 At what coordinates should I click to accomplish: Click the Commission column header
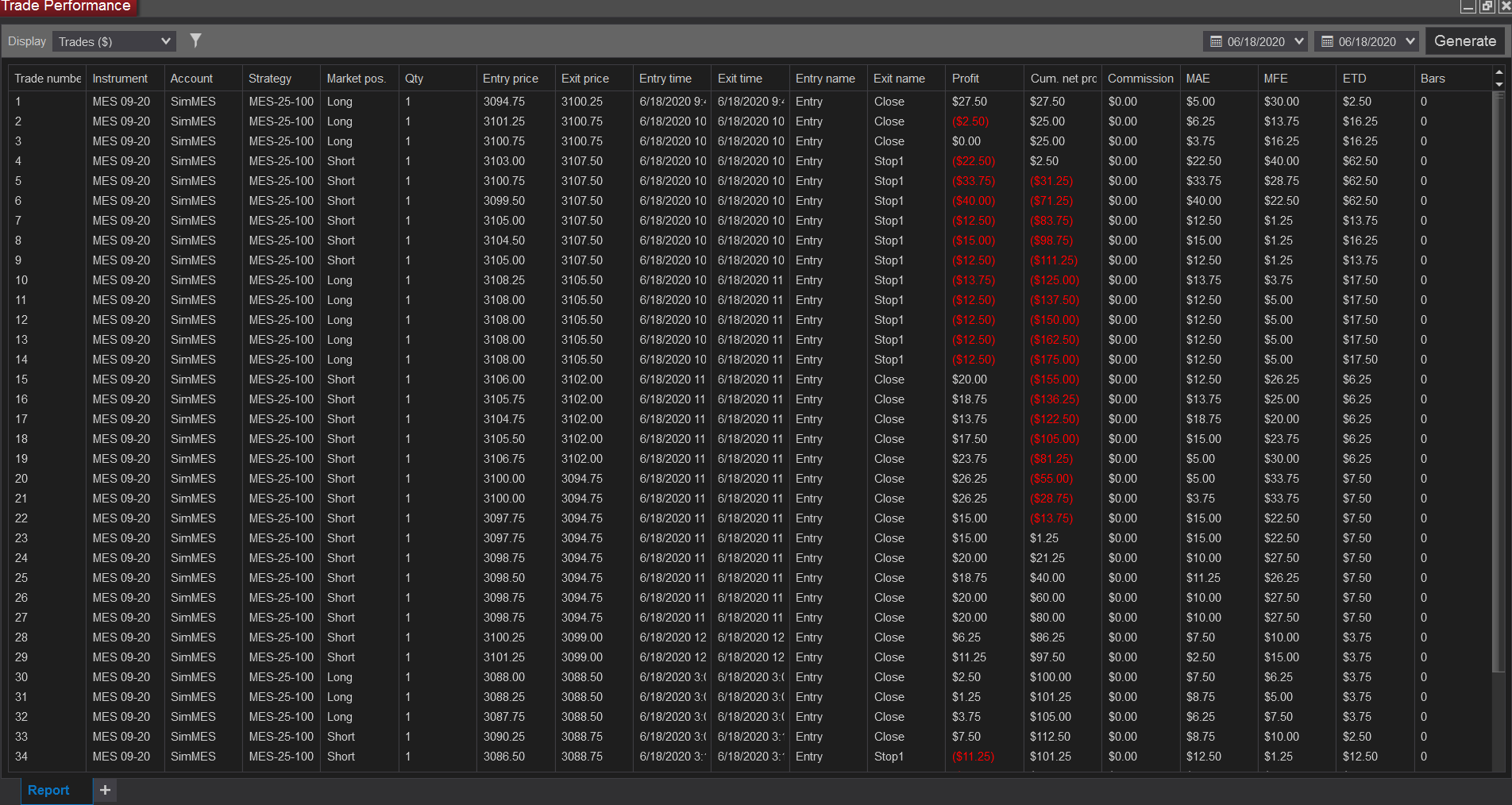tap(1140, 79)
